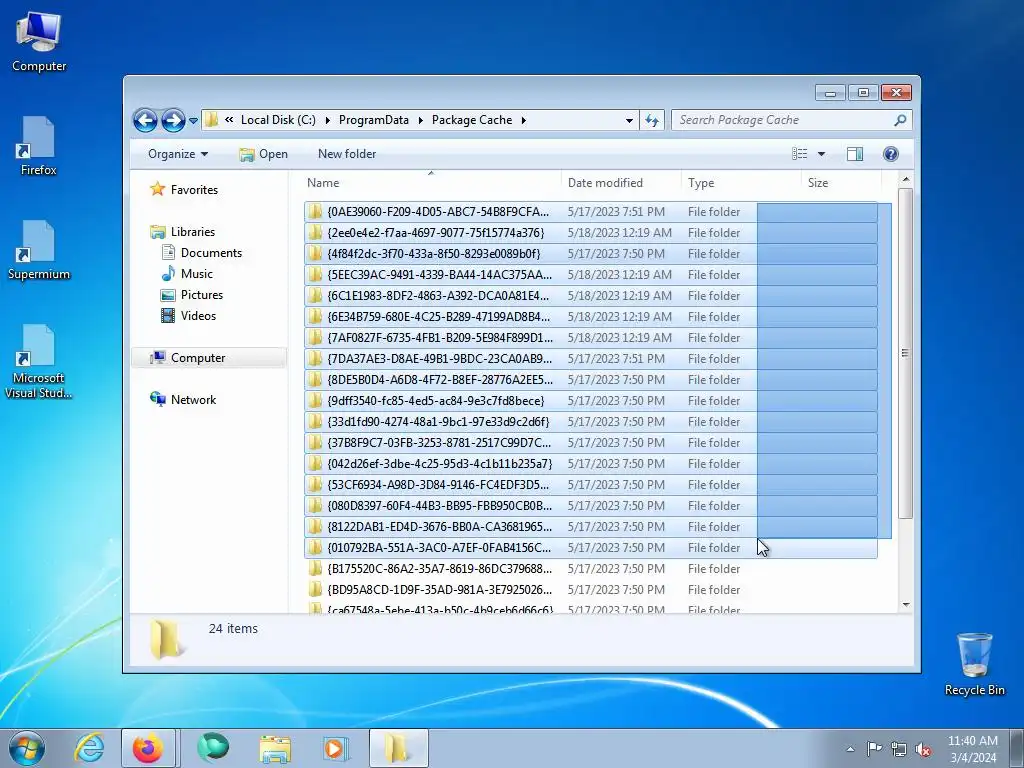
Task: Click the muted volume tray icon
Action: (923, 749)
